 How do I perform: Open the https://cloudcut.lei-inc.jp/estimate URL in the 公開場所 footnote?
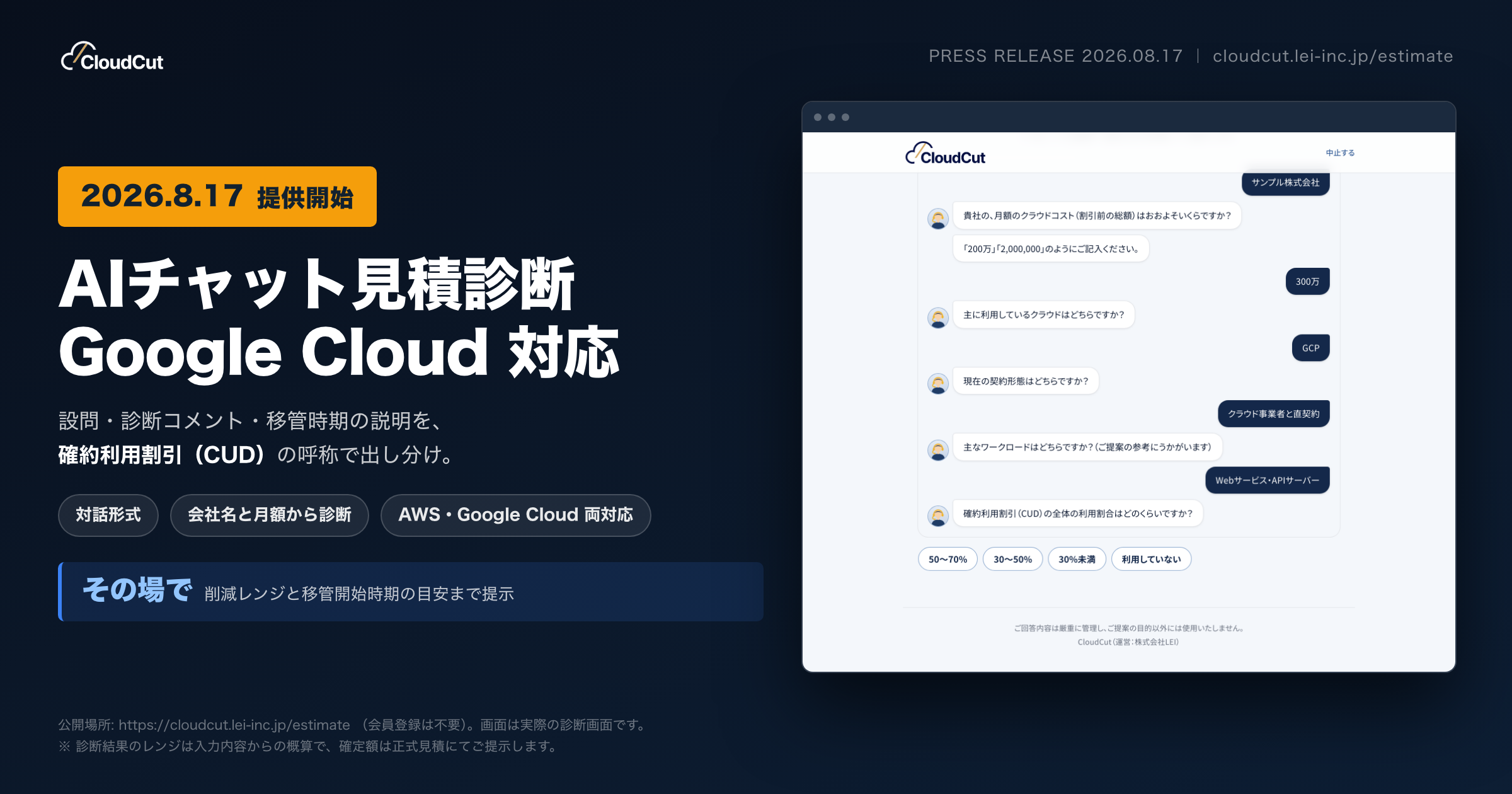click(x=234, y=725)
